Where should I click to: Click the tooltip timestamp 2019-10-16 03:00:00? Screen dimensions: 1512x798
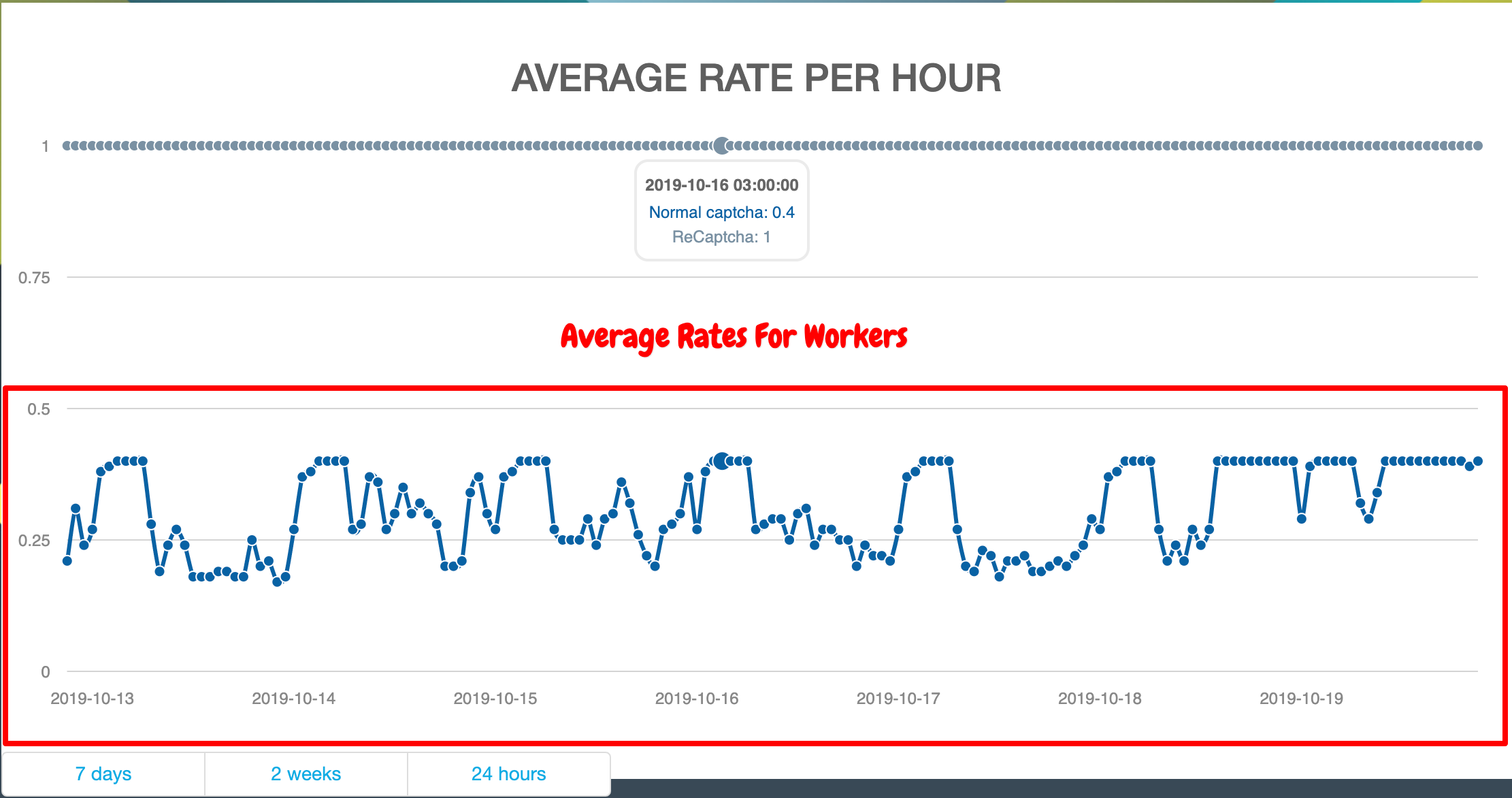(x=721, y=185)
